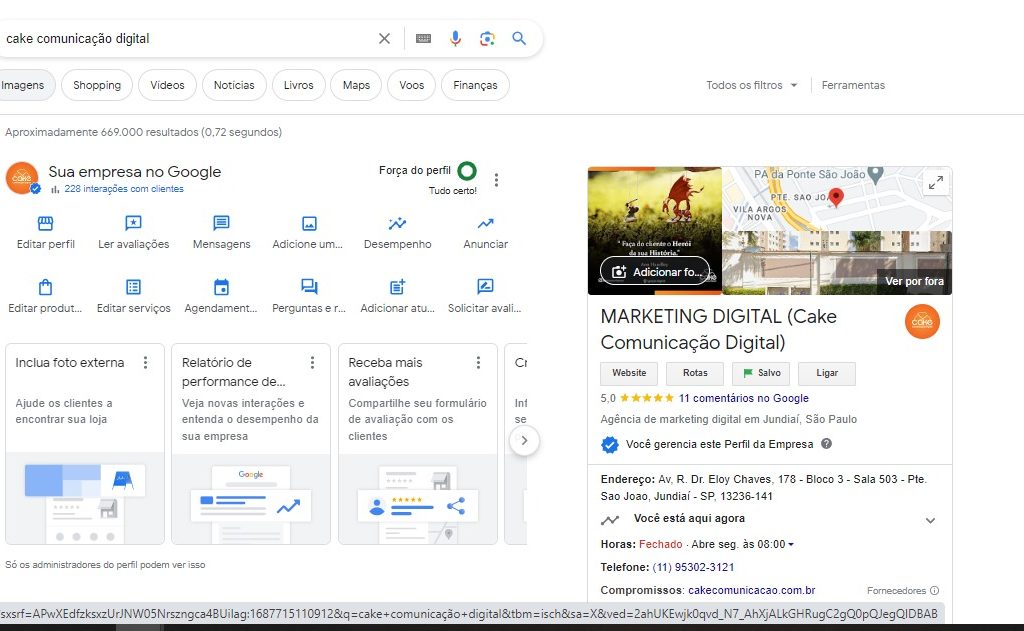Expand business hours dropdown arrow
Viewport: 1024px width, 631px height.
pos(791,545)
